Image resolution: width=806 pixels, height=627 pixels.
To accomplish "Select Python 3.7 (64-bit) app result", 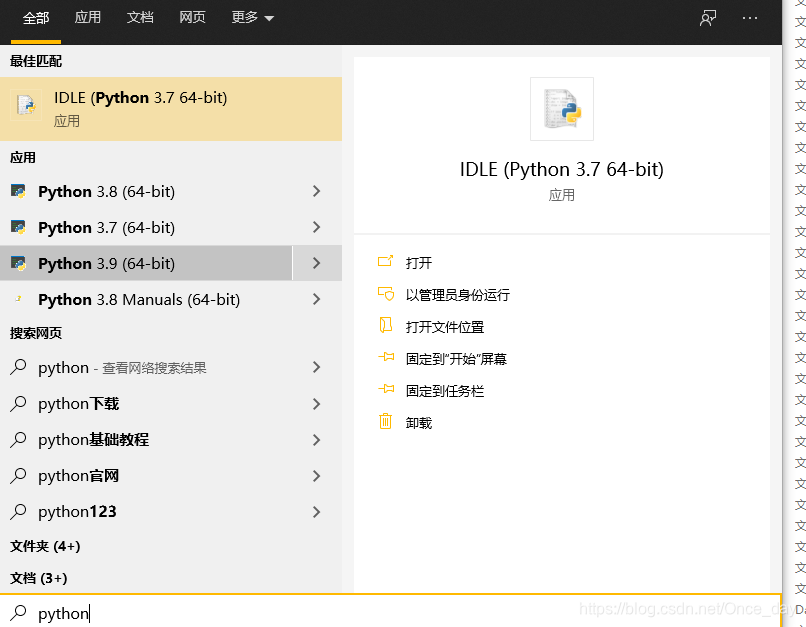I will point(146,227).
